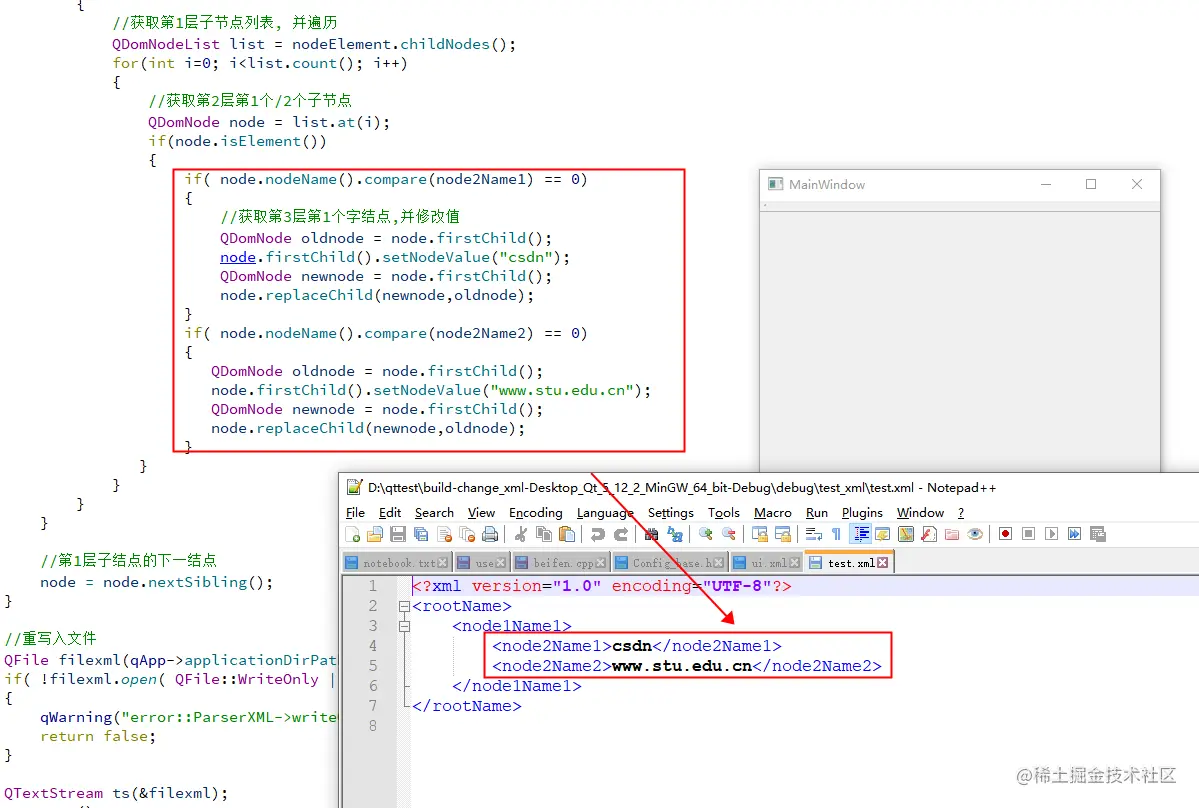Toggle the Word Wrap toolbar button

(x=814, y=534)
